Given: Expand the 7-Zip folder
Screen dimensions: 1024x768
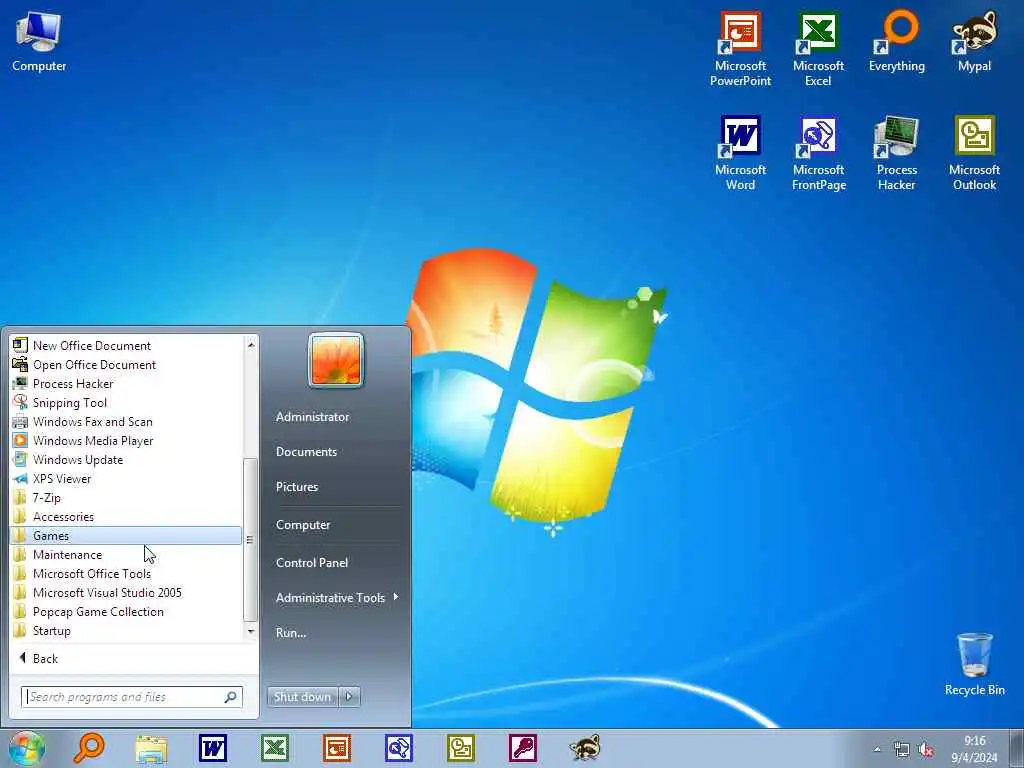Looking at the screenshot, I should click(126, 498).
